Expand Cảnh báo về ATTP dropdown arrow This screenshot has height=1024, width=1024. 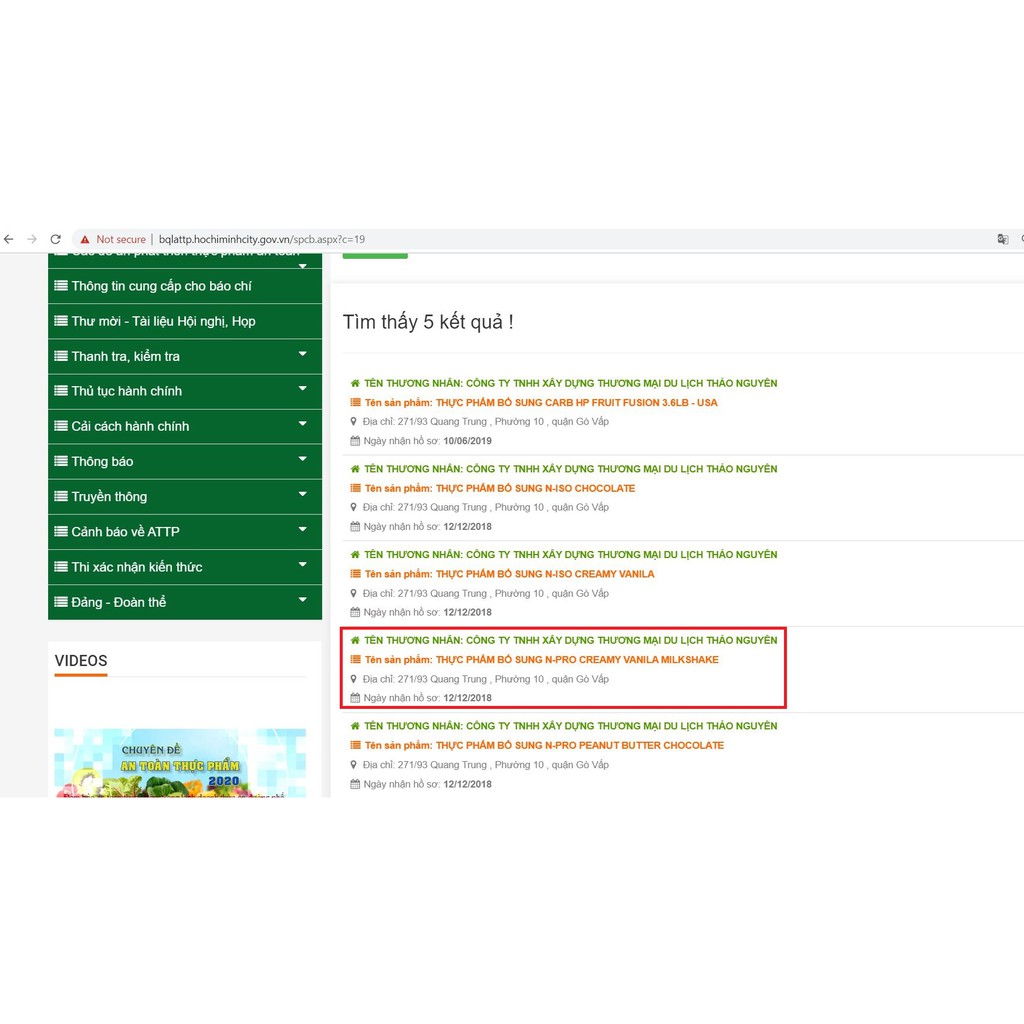302,529
